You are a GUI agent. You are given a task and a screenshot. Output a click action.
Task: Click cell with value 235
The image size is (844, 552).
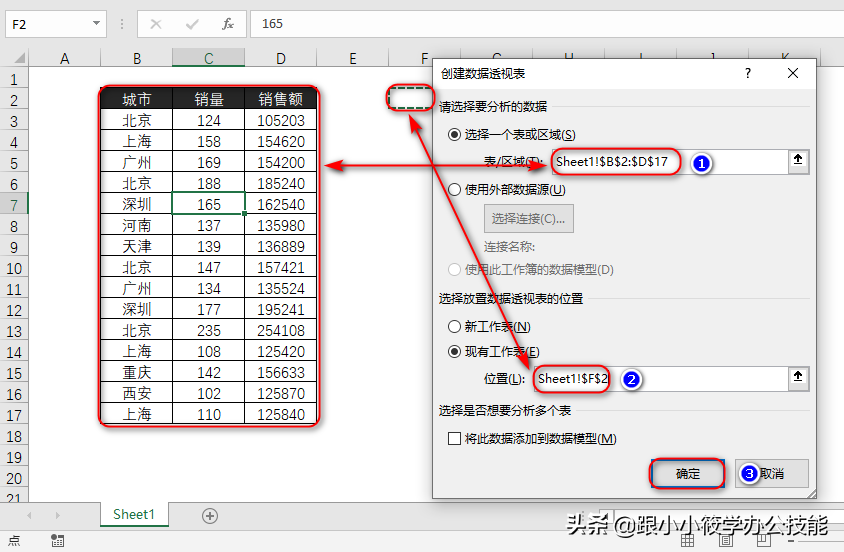[x=208, y=330]
